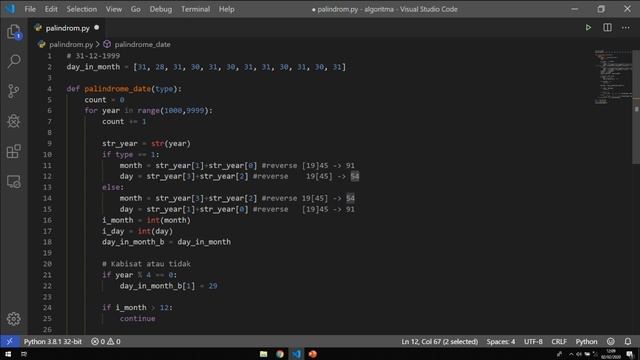
Task: Open the Help menu
Action: coord(227,9)
